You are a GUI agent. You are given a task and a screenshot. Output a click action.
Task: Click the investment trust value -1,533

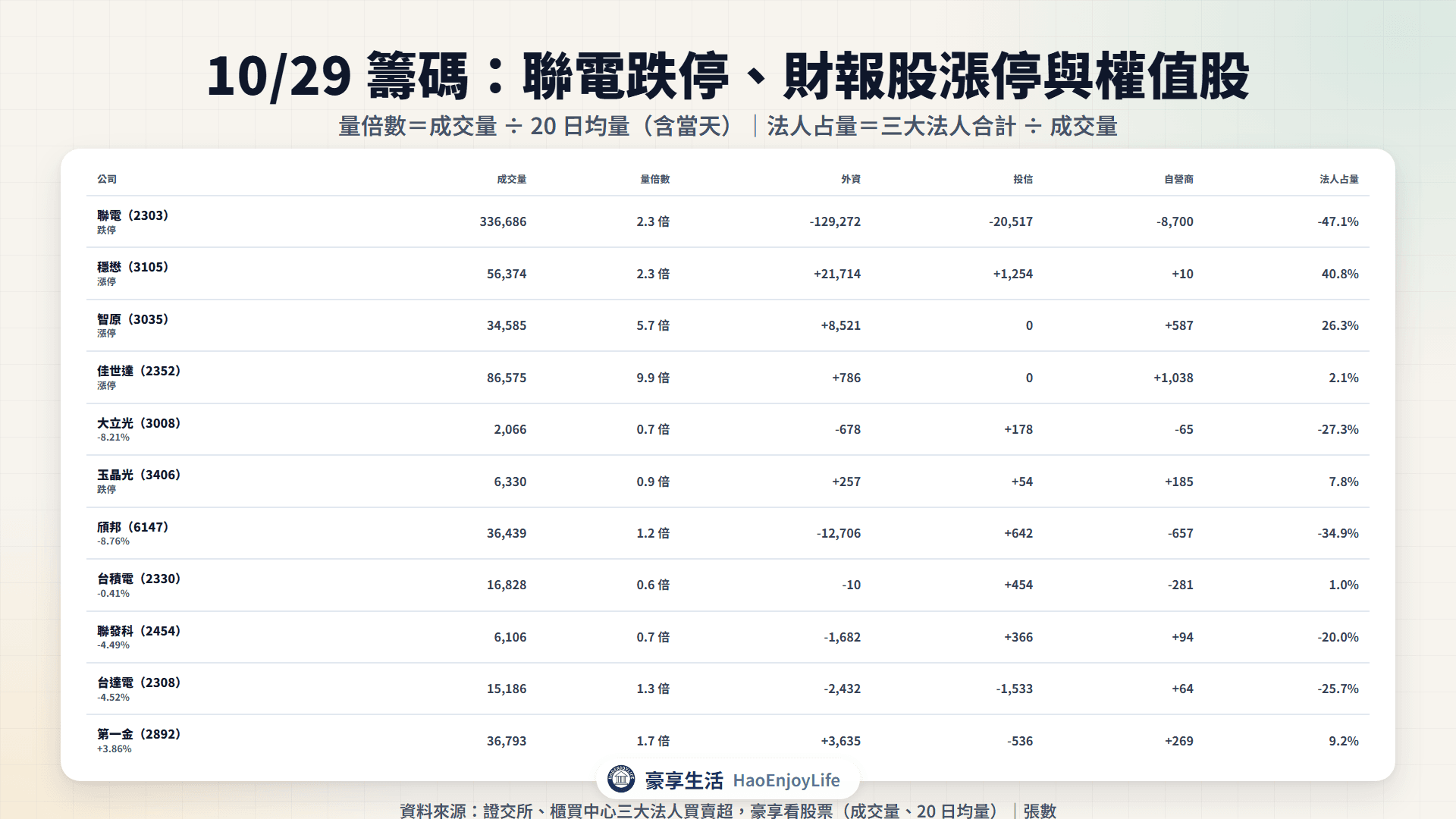pyautogui.click(x=1015, y=689)
